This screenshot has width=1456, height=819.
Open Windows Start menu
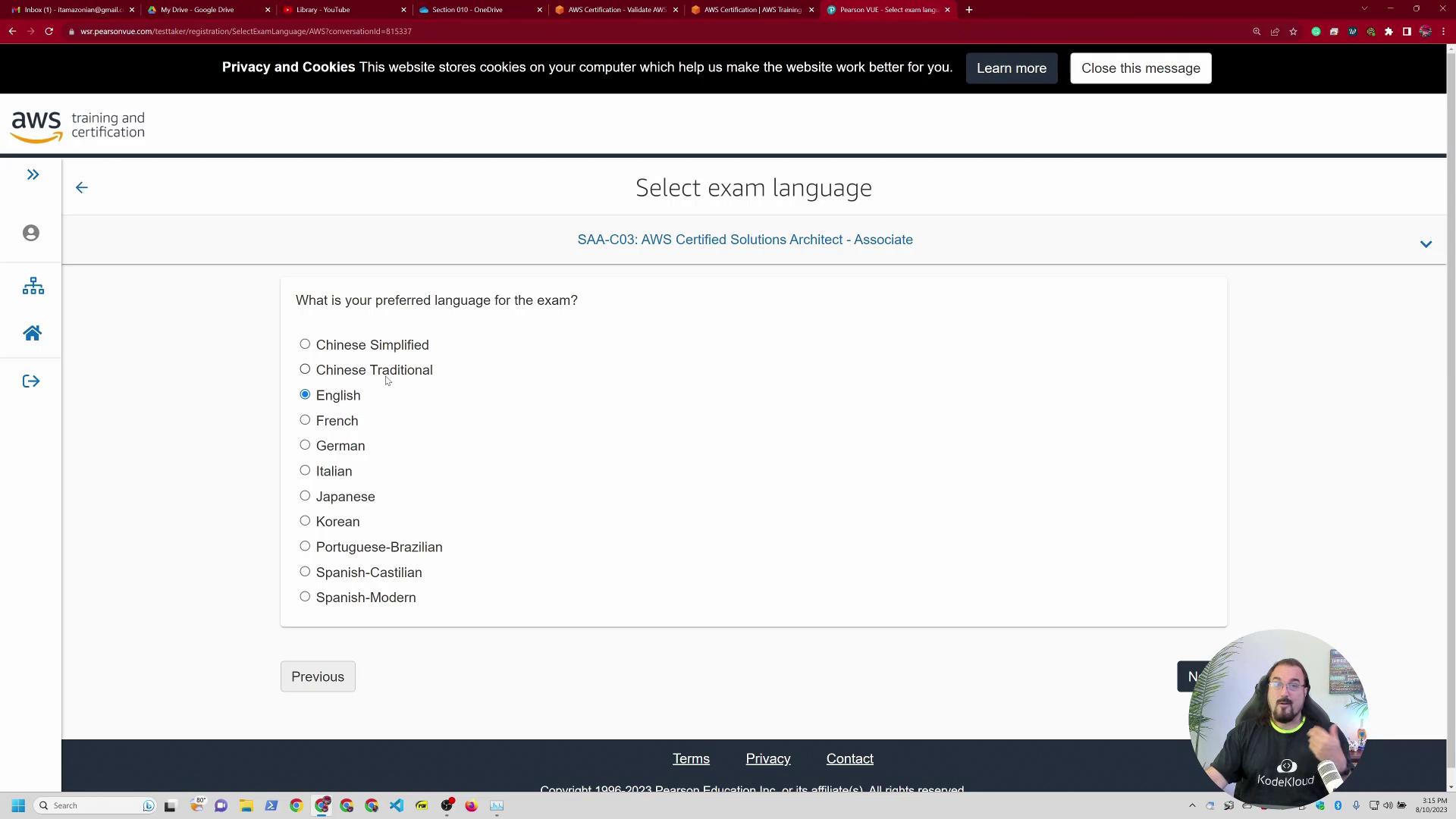18,805
